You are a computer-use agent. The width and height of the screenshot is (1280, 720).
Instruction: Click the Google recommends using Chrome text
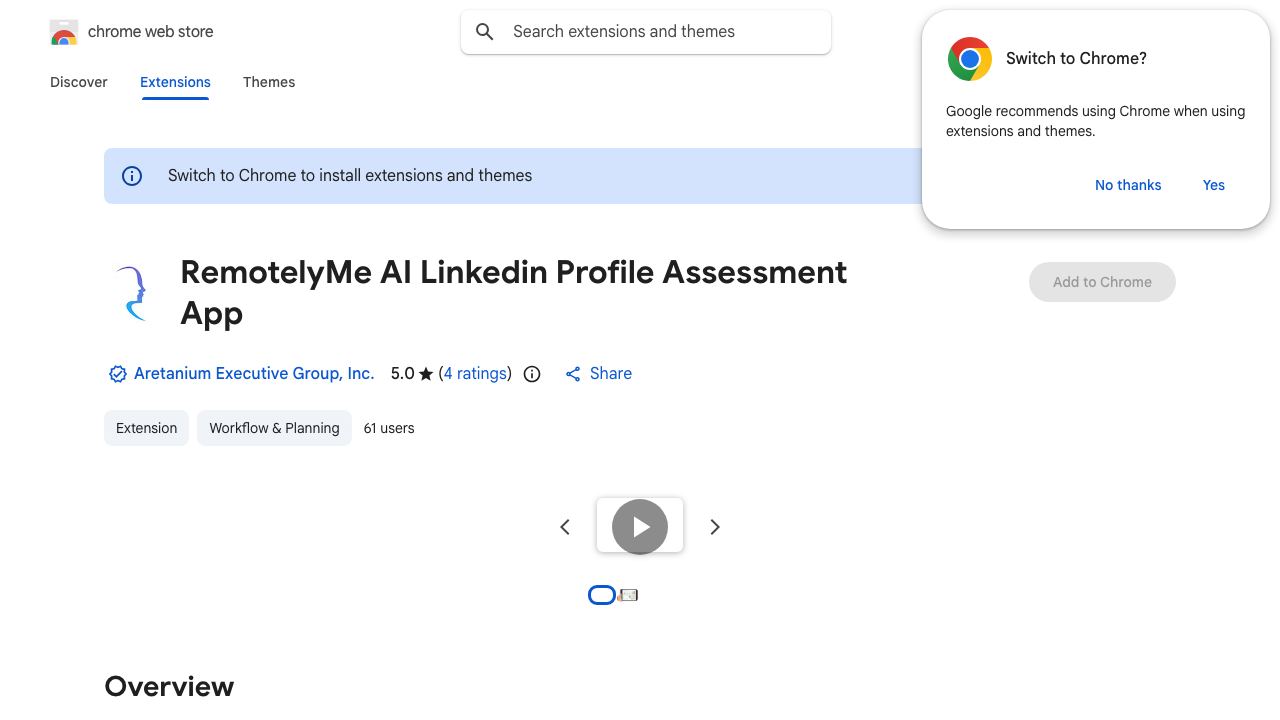pyautogui.click(x=1095, y=121)
